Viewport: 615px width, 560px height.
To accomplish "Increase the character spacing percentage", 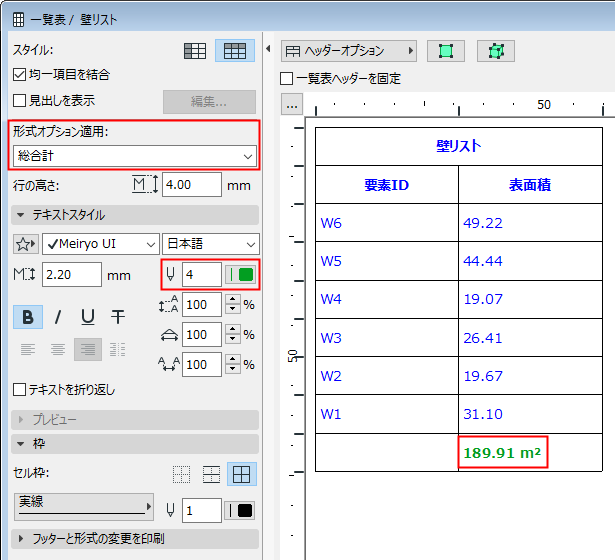I will click(233, 360).
